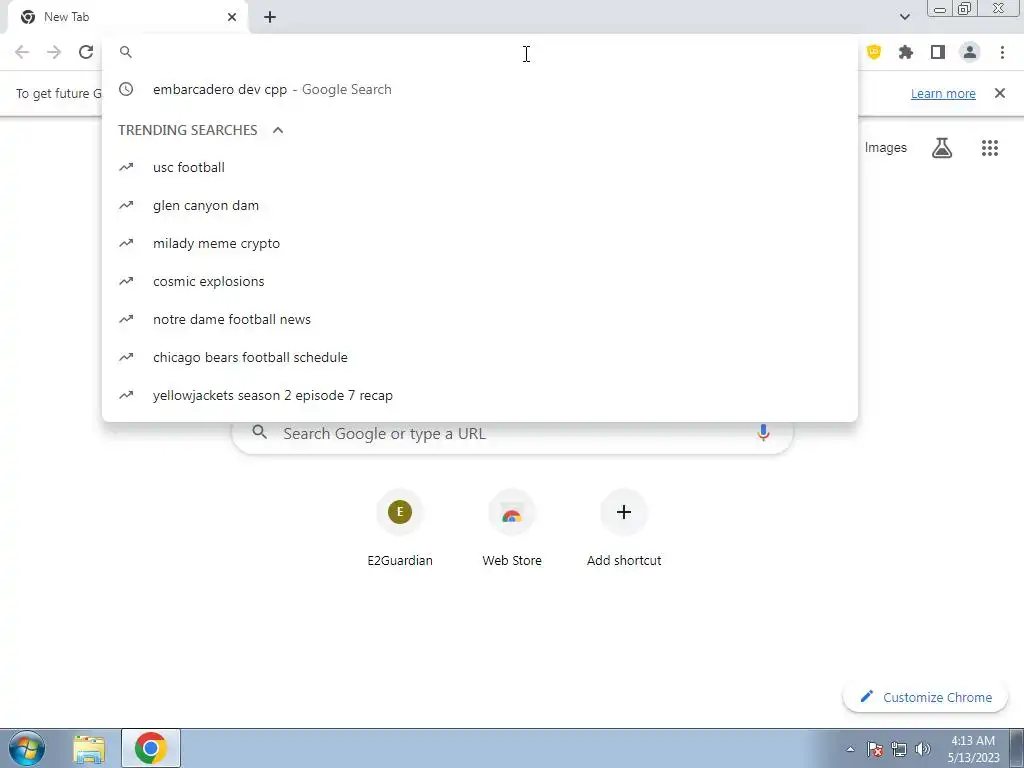
Task: Reload the page with the refresh icon
Action: click(x=86, y=52)
